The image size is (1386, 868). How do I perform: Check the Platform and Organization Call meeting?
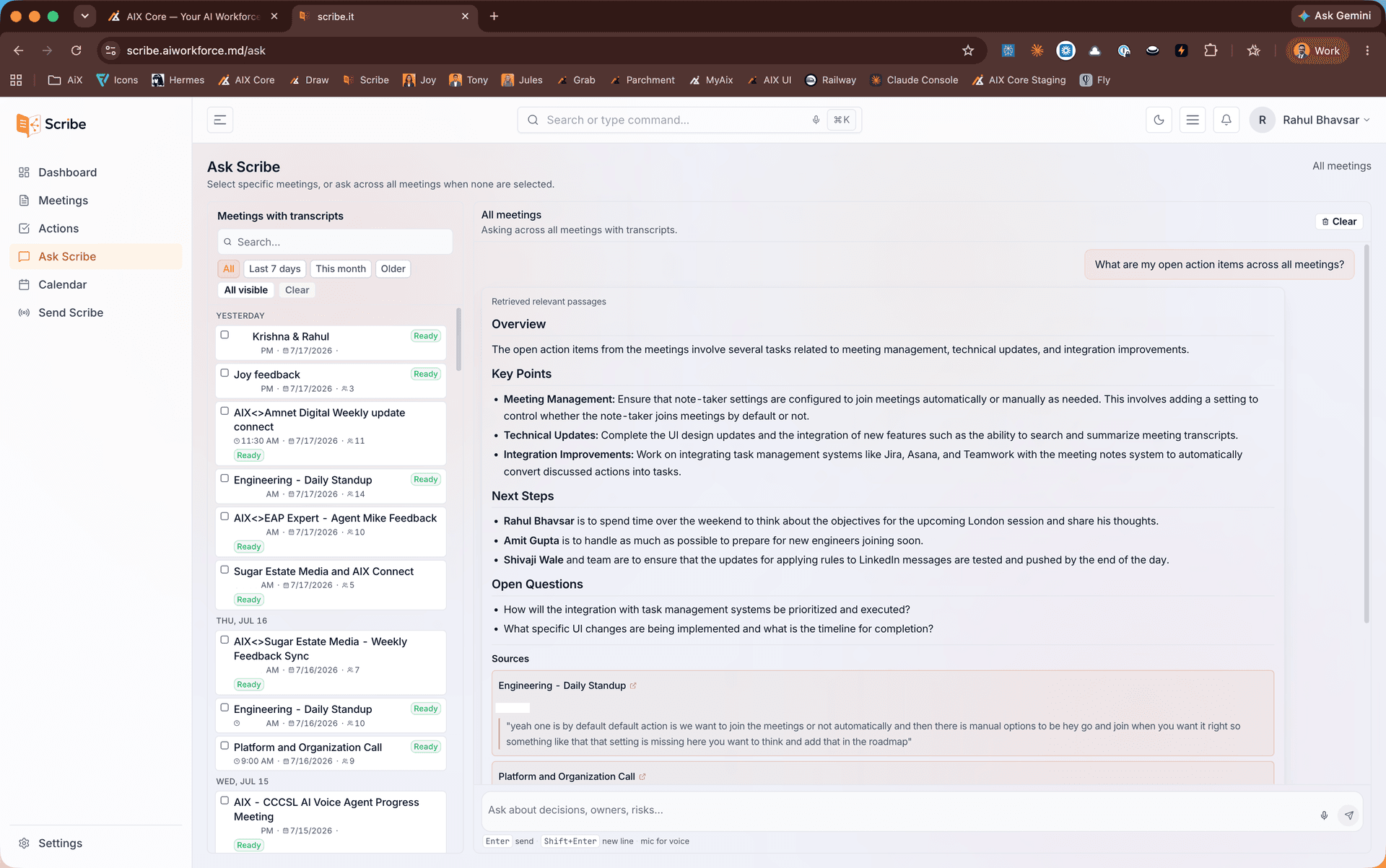(x=225, y=746)
